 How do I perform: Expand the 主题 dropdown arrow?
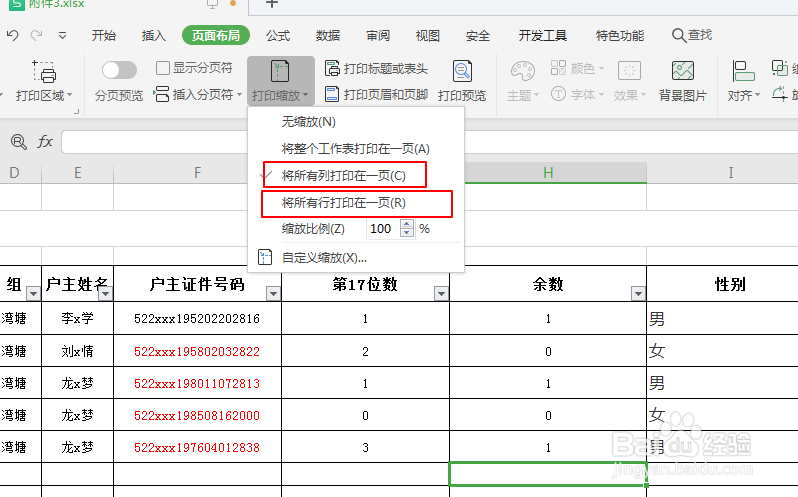536,95
